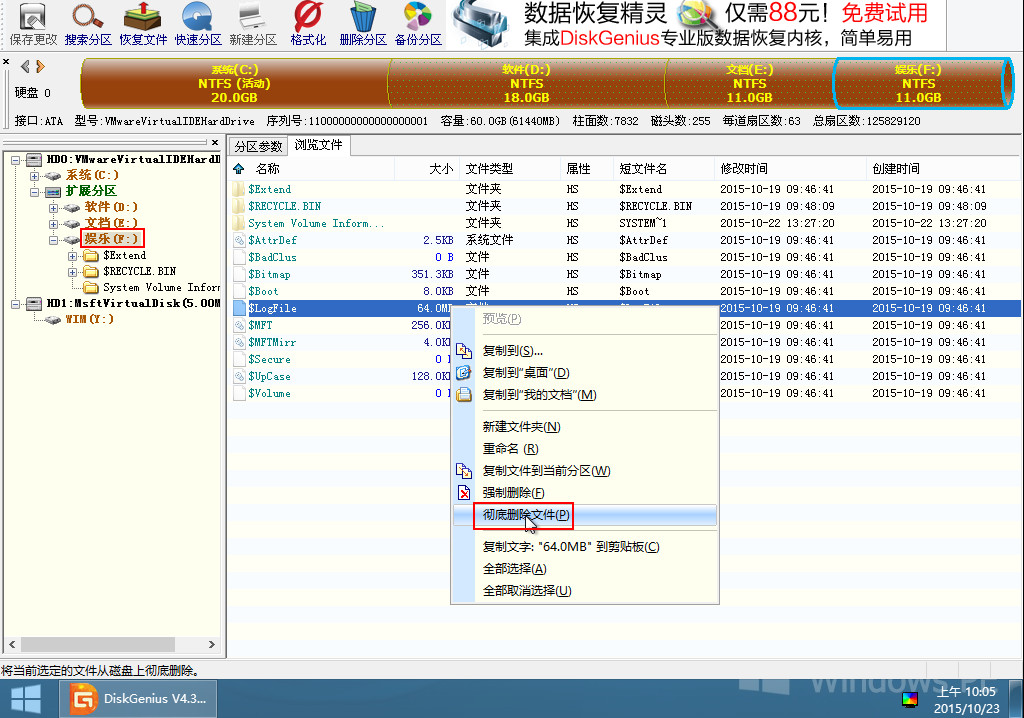This screenshot has width=1024, height=718.
Task: Click 彻底删除文件(P) in context menu
Action: (586, 515)
